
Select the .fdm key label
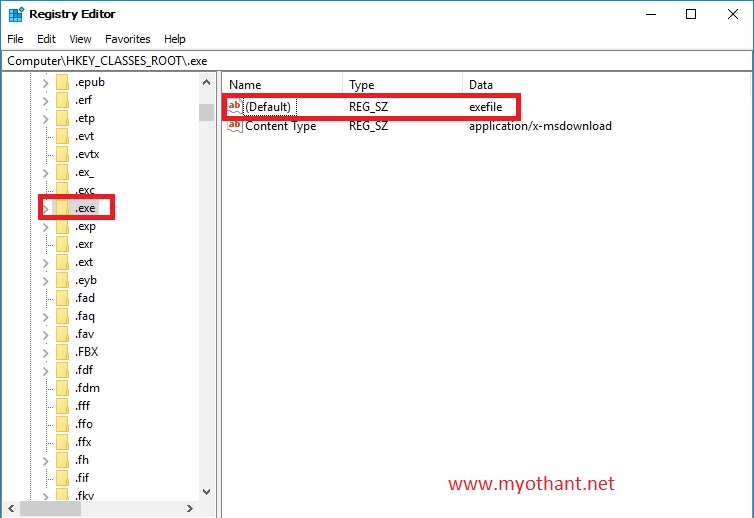point(88,388)
